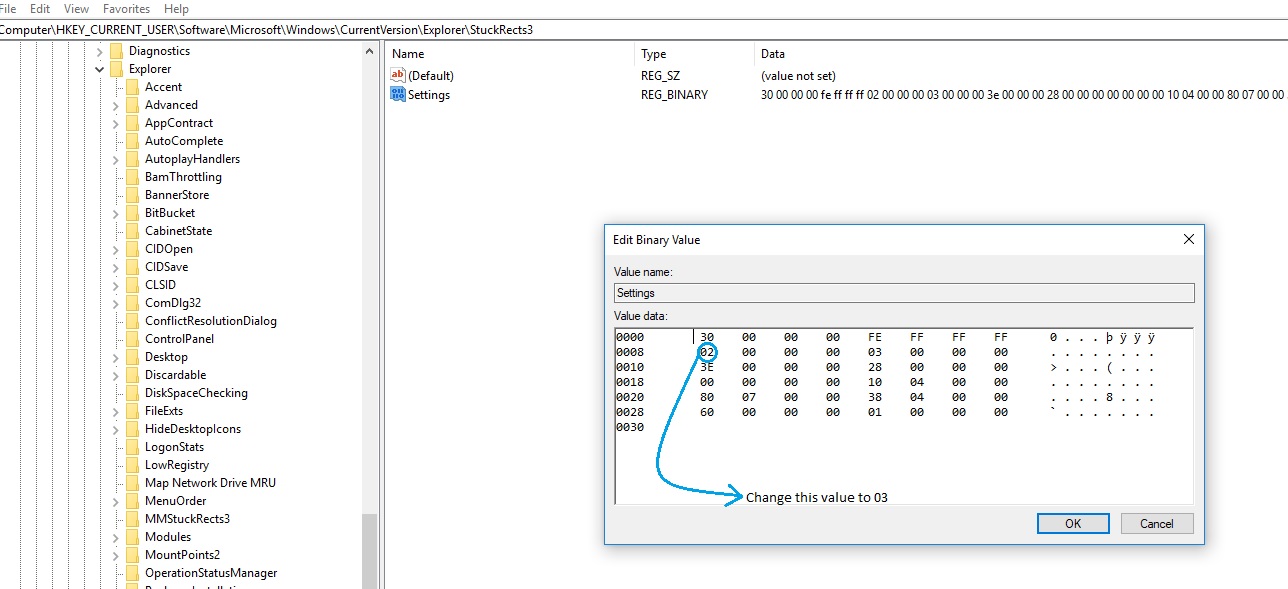
Task: Click the BitBucket folder icon
Action: pyautogui.click(x=132, y=213)
